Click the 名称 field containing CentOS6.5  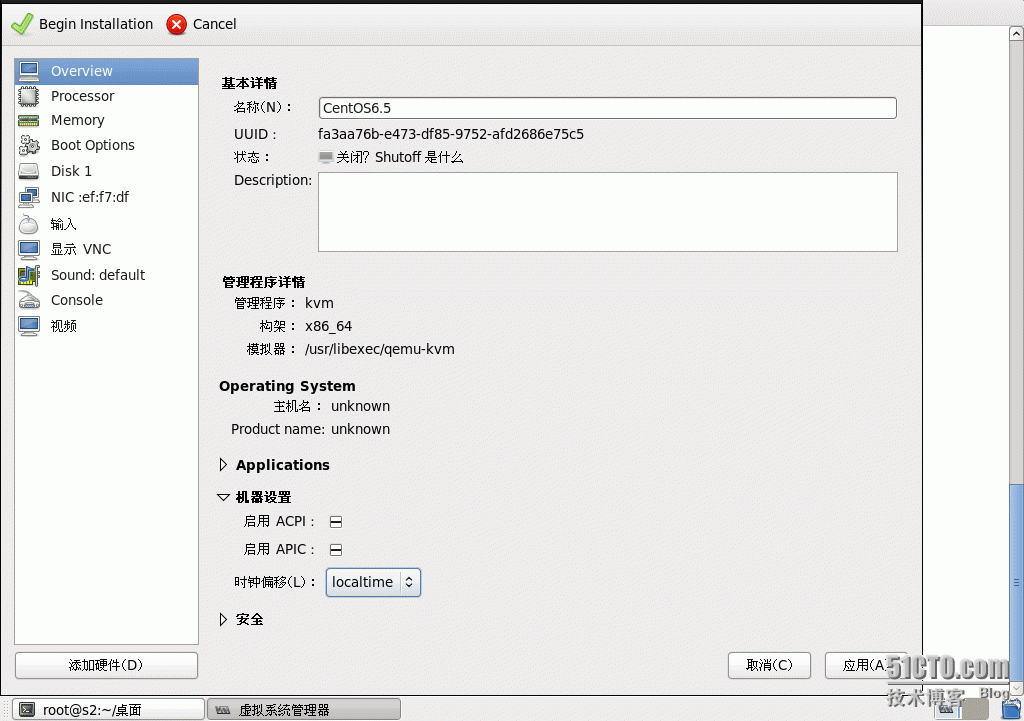click(x=607, y=108)
